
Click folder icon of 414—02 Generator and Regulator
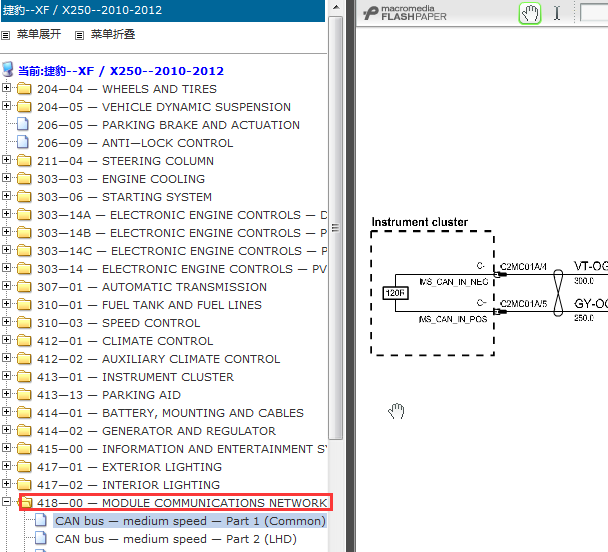(x=24, y=430)
